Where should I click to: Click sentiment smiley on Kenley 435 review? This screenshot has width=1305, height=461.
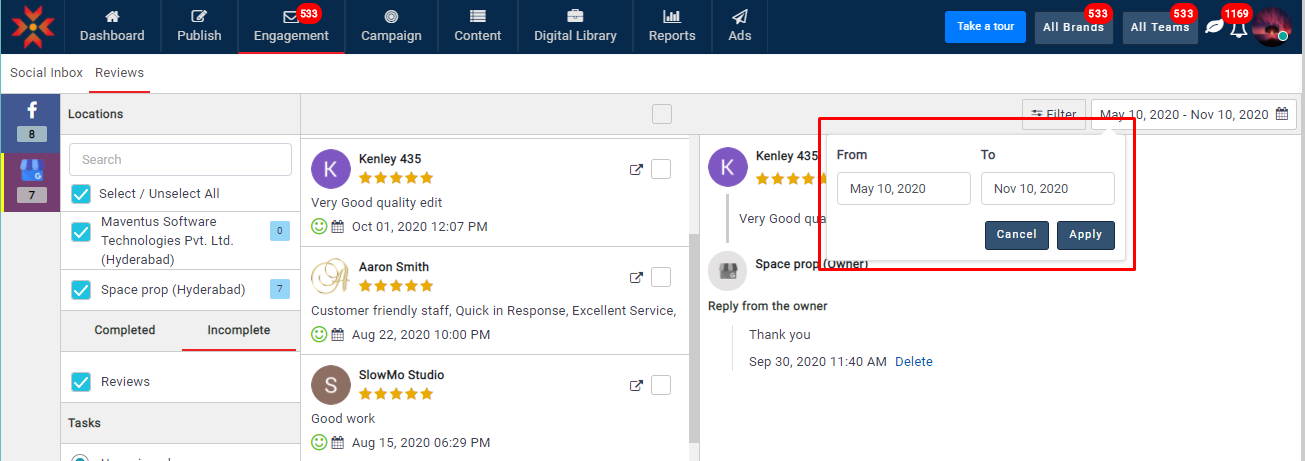tap(319, 226)
